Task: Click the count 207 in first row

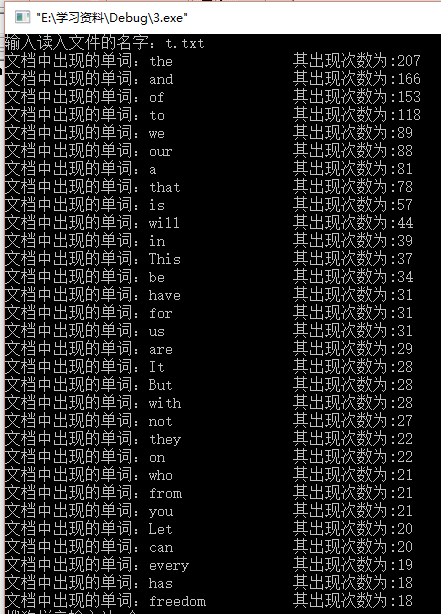Action: pyautogui.click(x=408, y=61)
